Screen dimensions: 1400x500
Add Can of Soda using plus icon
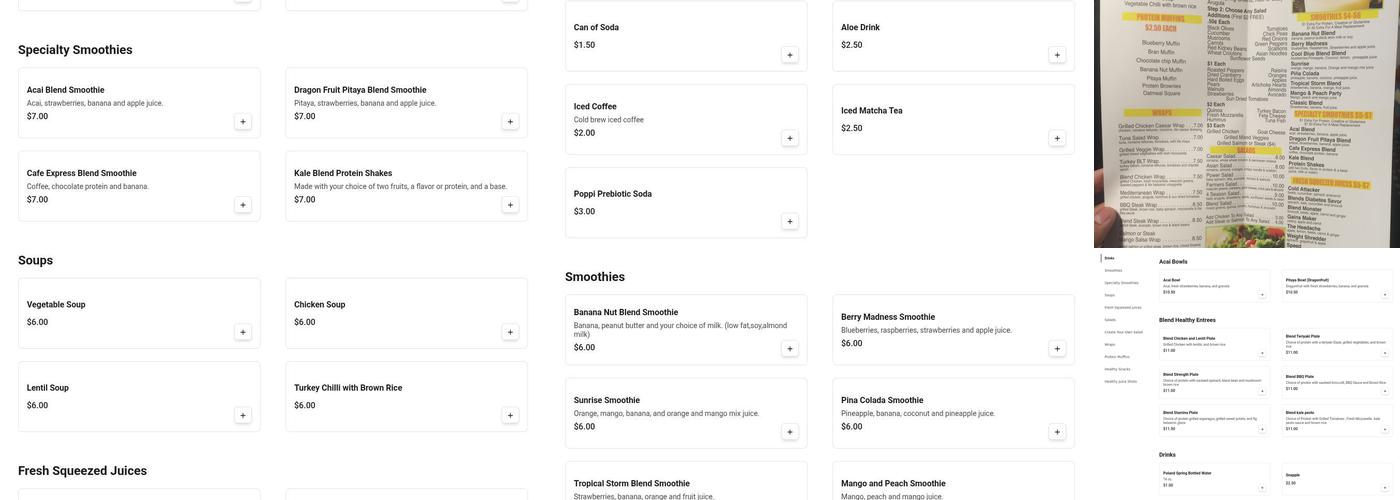(x=790, y=55)
